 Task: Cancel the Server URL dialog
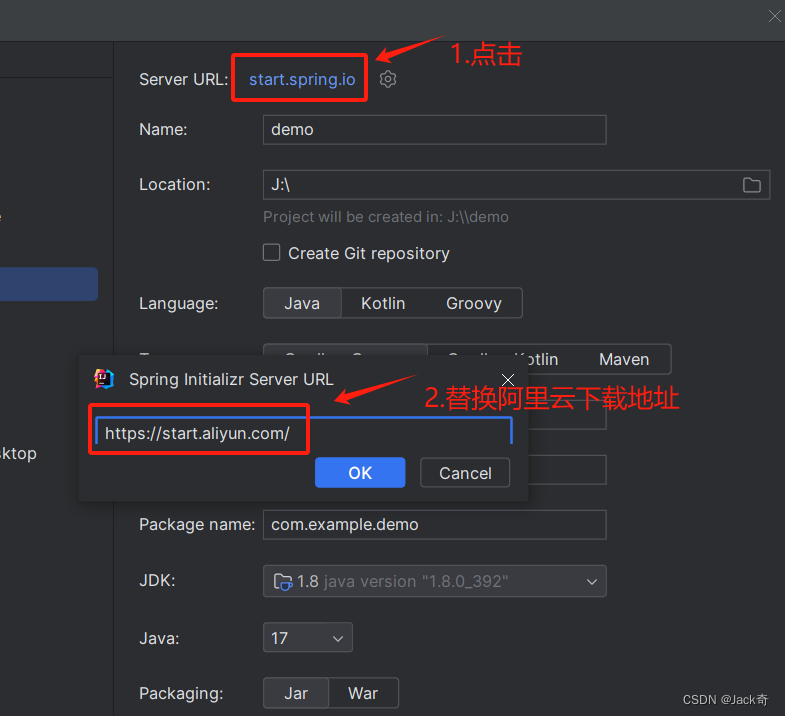tap(465, 472)
